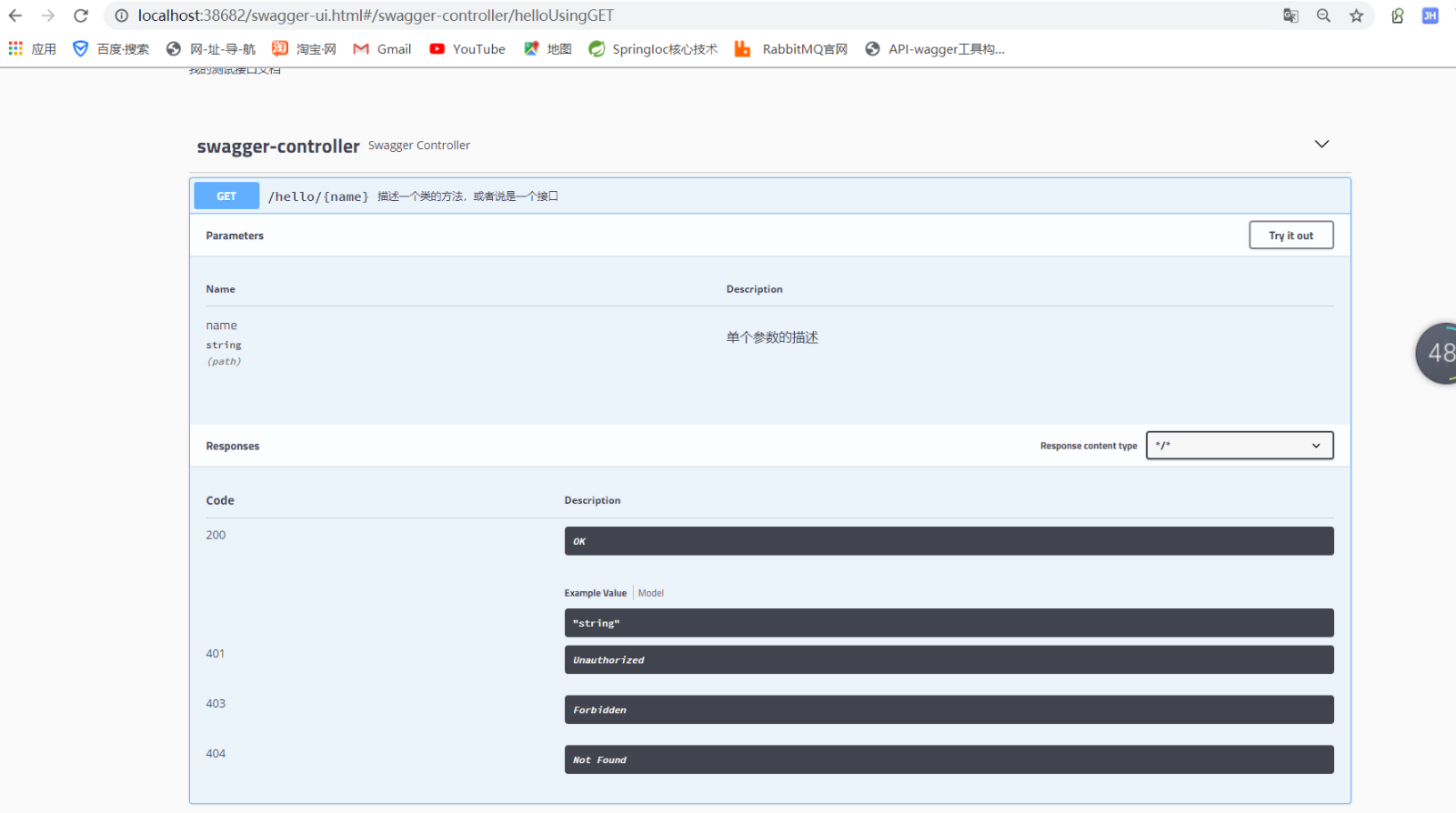
Task: Switch to the Model tab
Action: pos(651,593)
